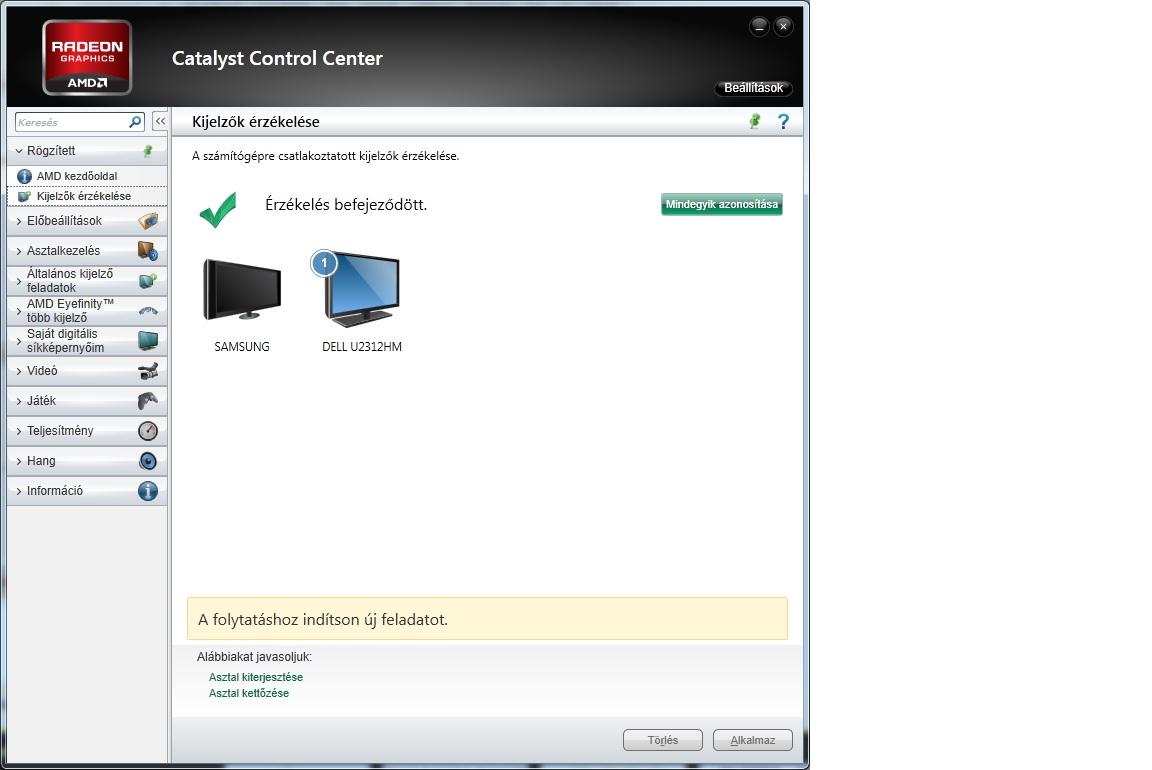Click the search magnifier icon
The width and height of the screenshot is (1152, 770).
(x=135, y=122)
